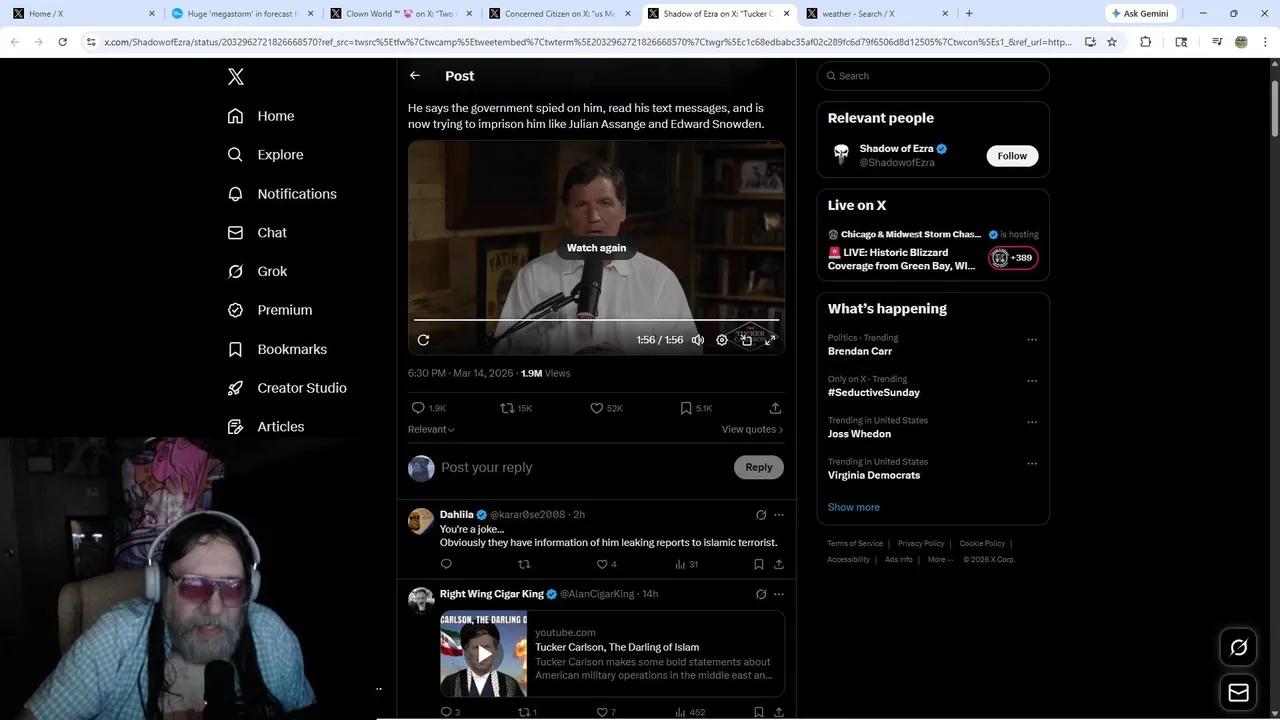Click the Reply button
This screenshot has height=720, width=1280.
point(759,467)
